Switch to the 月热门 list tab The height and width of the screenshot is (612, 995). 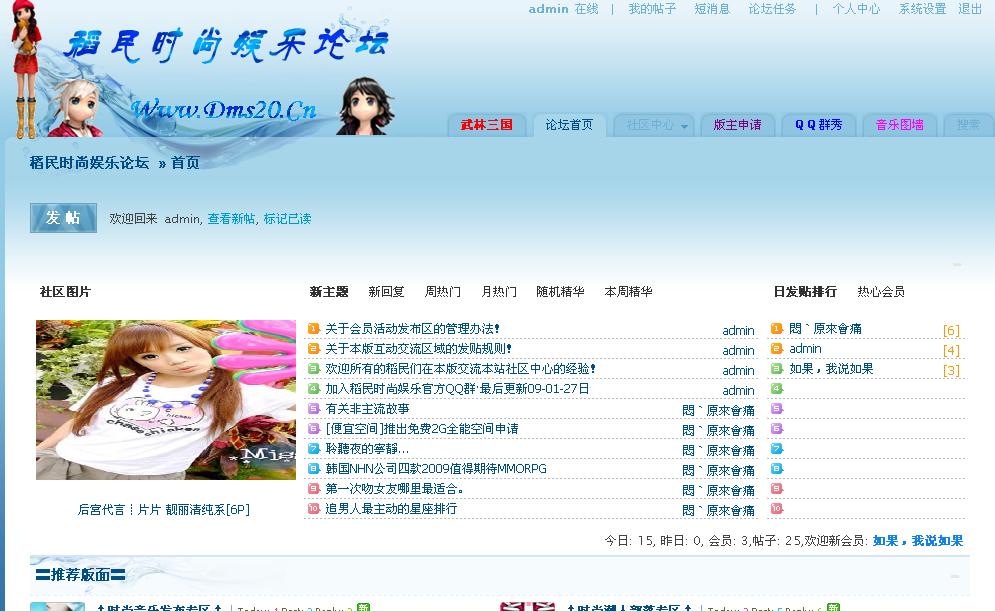pyautogui.click(x=499, y=292)
